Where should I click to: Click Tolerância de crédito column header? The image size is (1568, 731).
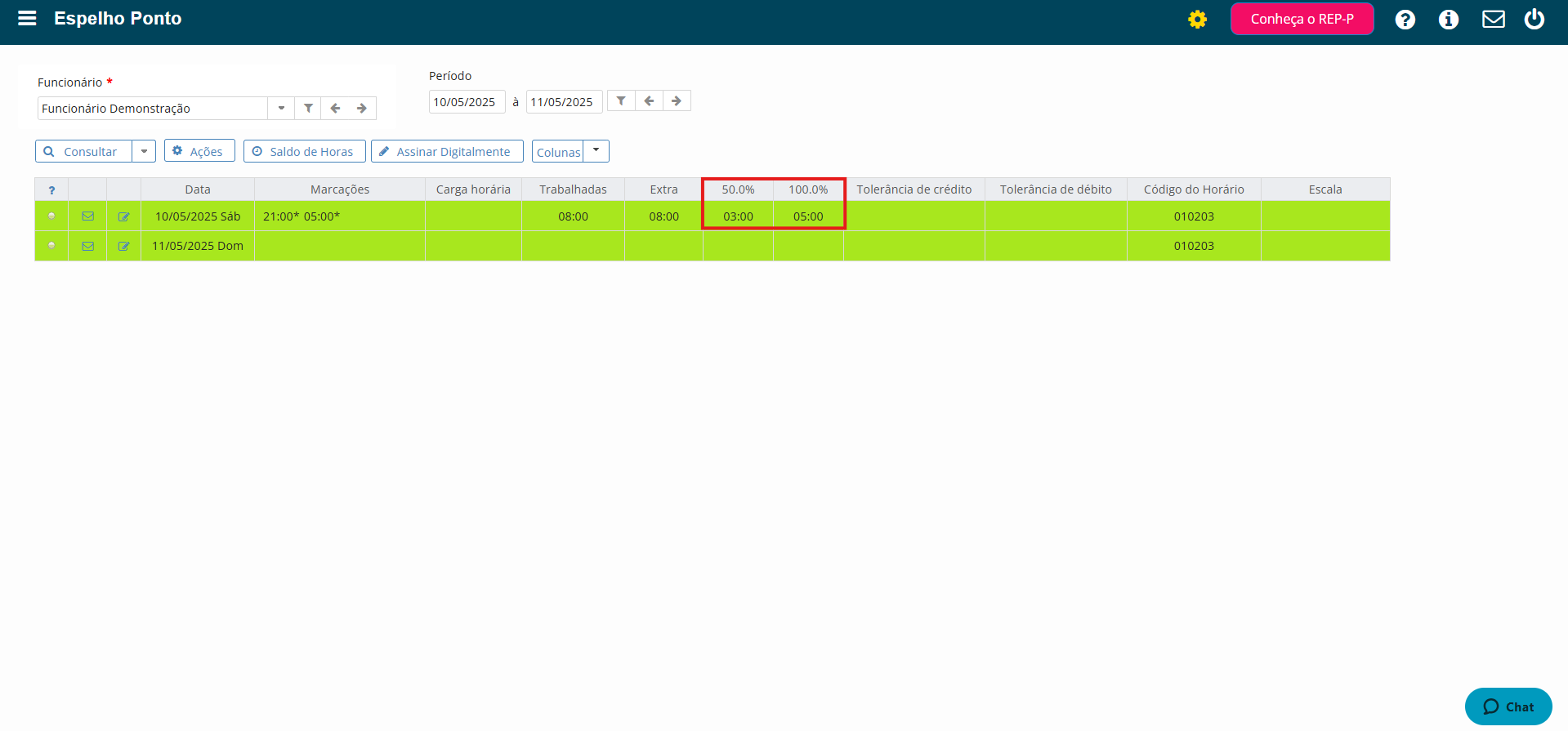click(x=914, y=189)
